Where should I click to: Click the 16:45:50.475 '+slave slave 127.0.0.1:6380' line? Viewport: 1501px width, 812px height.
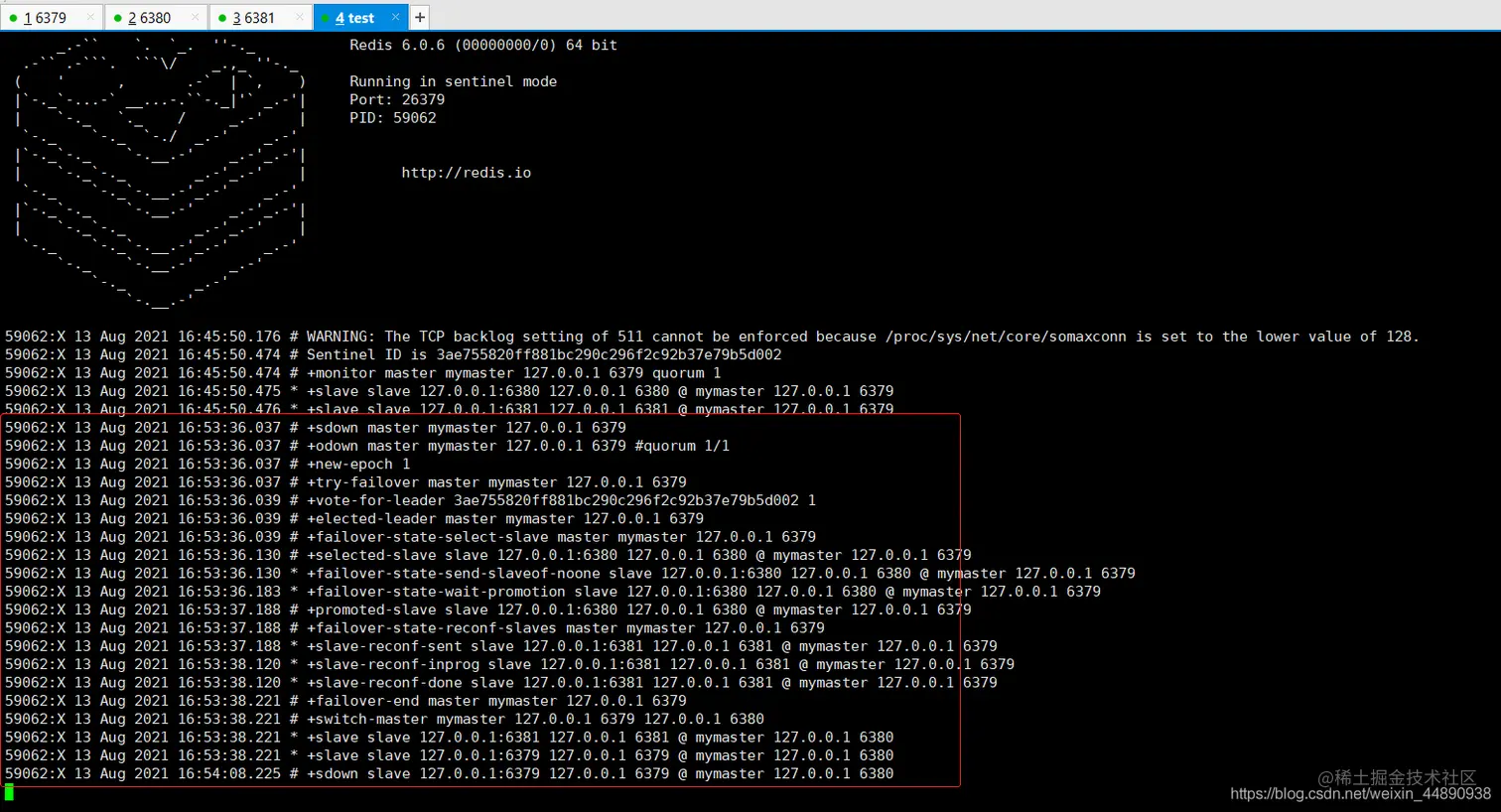tap(449, 391)
